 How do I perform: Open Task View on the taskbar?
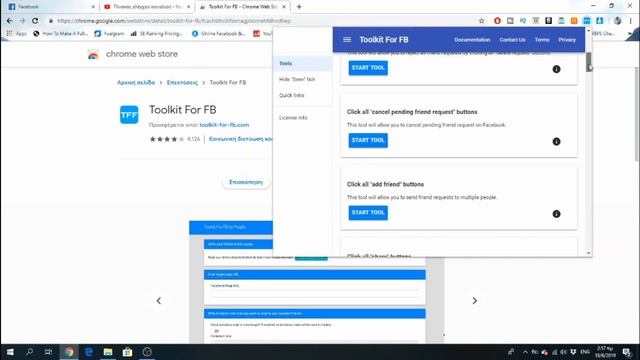[49, 352]
